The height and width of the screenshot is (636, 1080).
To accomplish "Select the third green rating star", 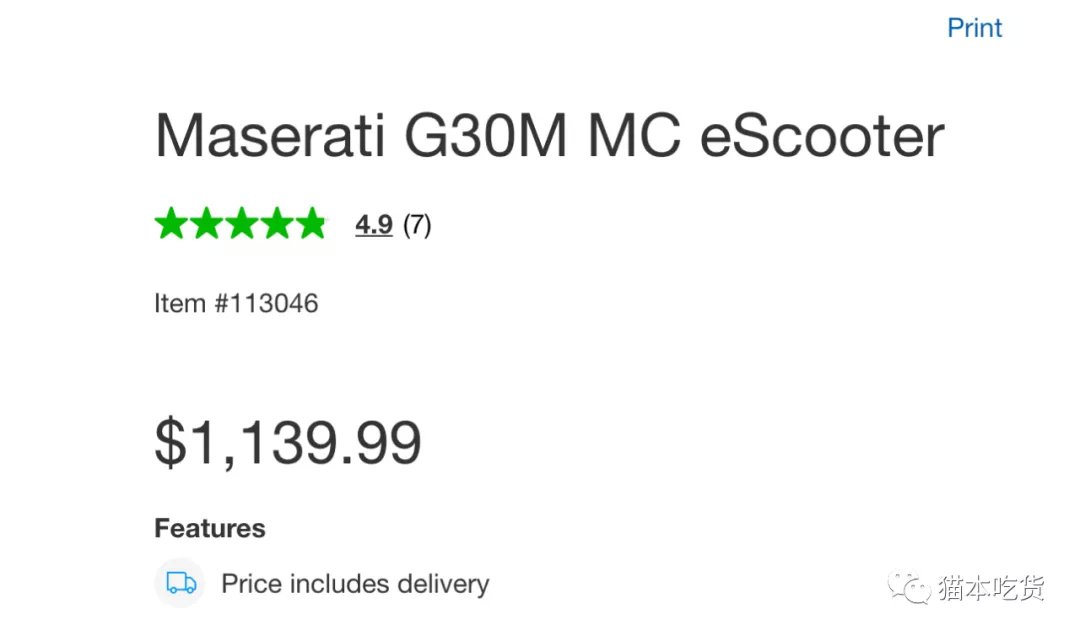I will tap(242, 223).
